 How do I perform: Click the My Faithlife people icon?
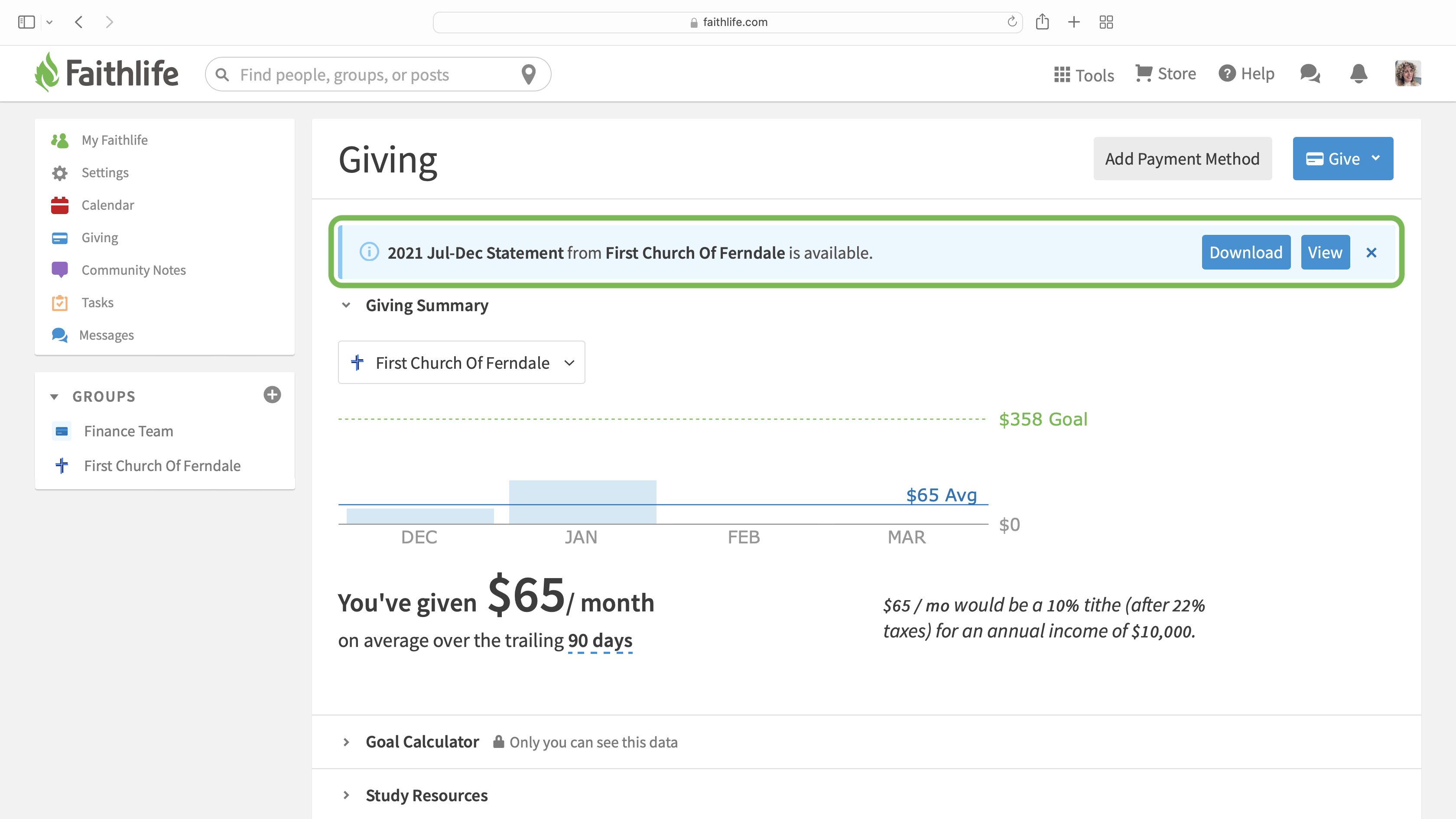pos(60,140)
